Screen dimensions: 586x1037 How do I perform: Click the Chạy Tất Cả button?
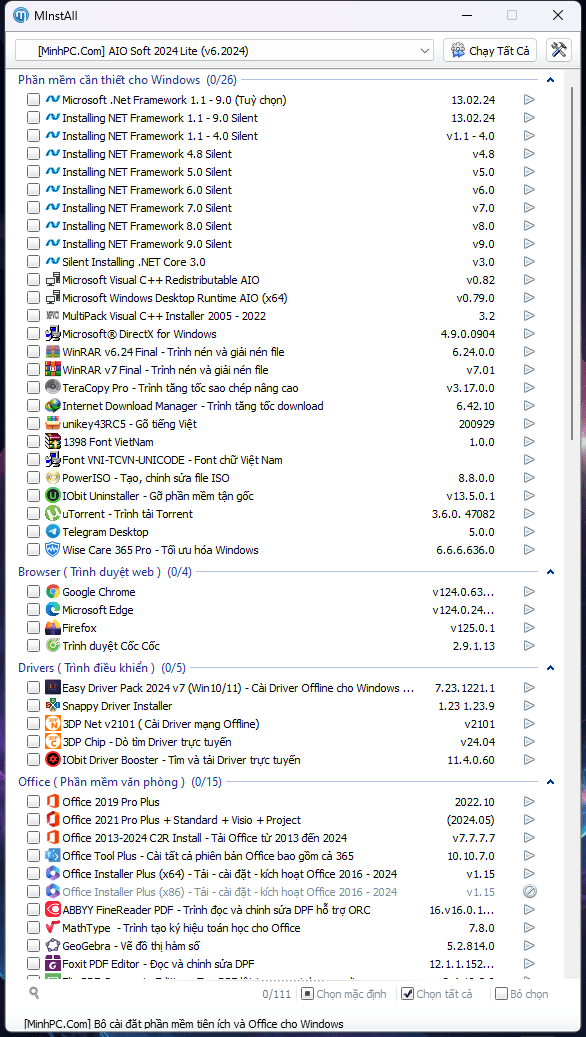pos(490,50)
